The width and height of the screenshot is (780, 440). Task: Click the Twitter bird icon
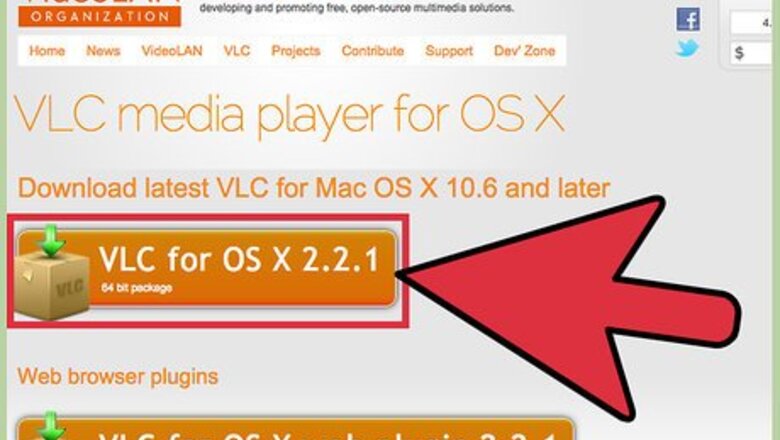(x=687, y=49)
